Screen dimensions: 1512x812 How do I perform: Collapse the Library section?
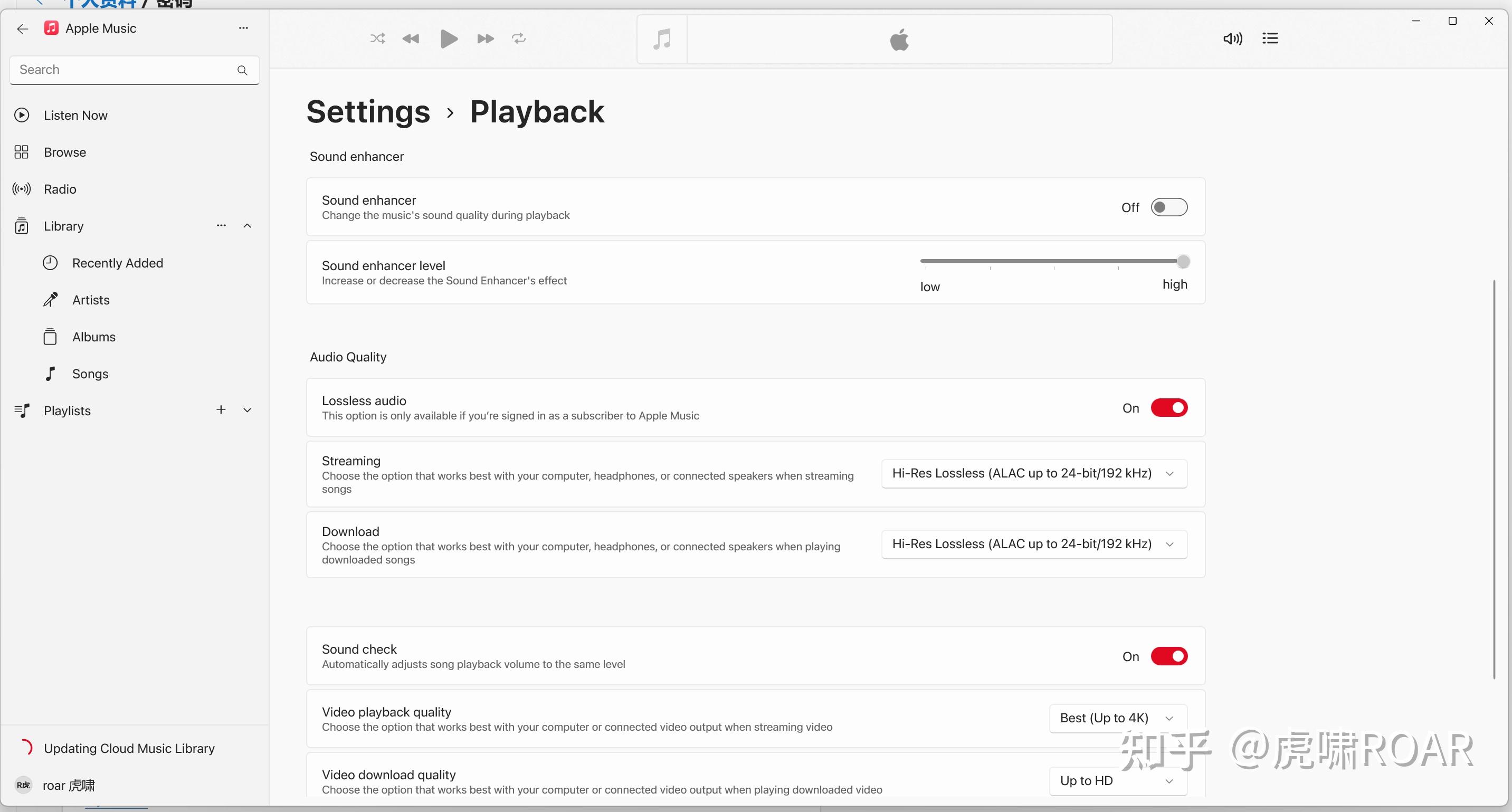pyautogui.click(x=247, y=226)
